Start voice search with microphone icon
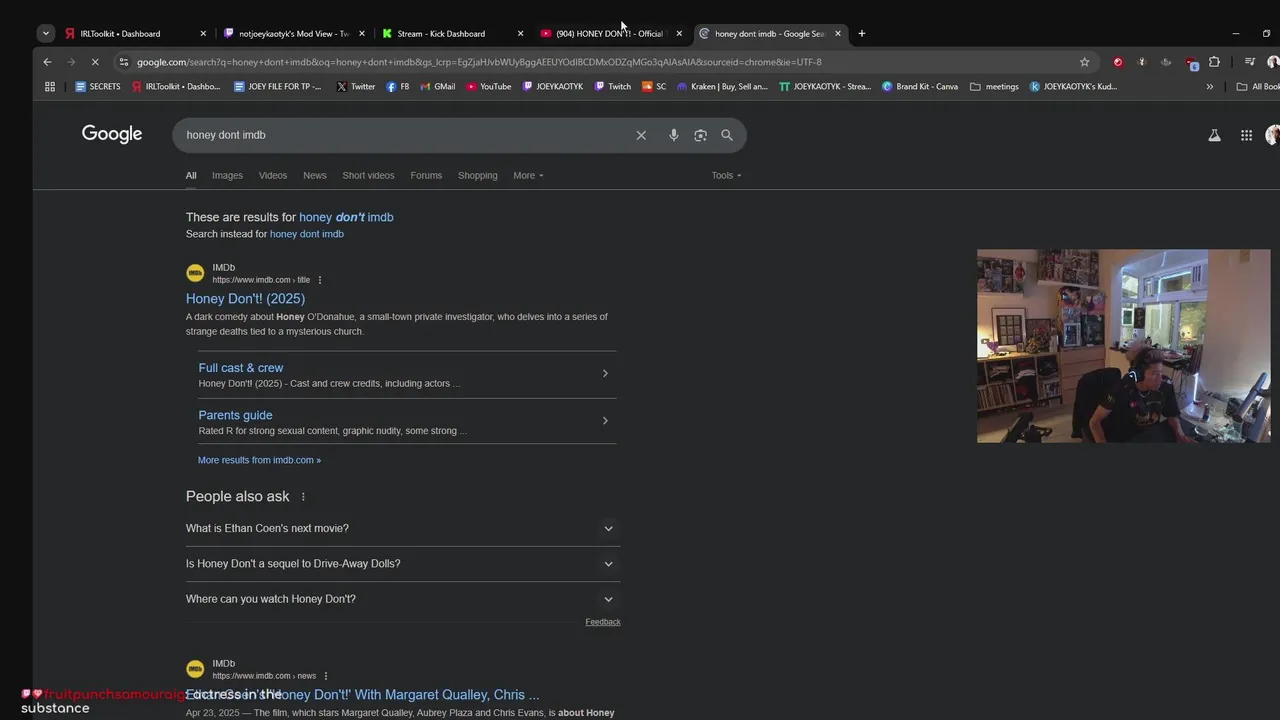 674,135
